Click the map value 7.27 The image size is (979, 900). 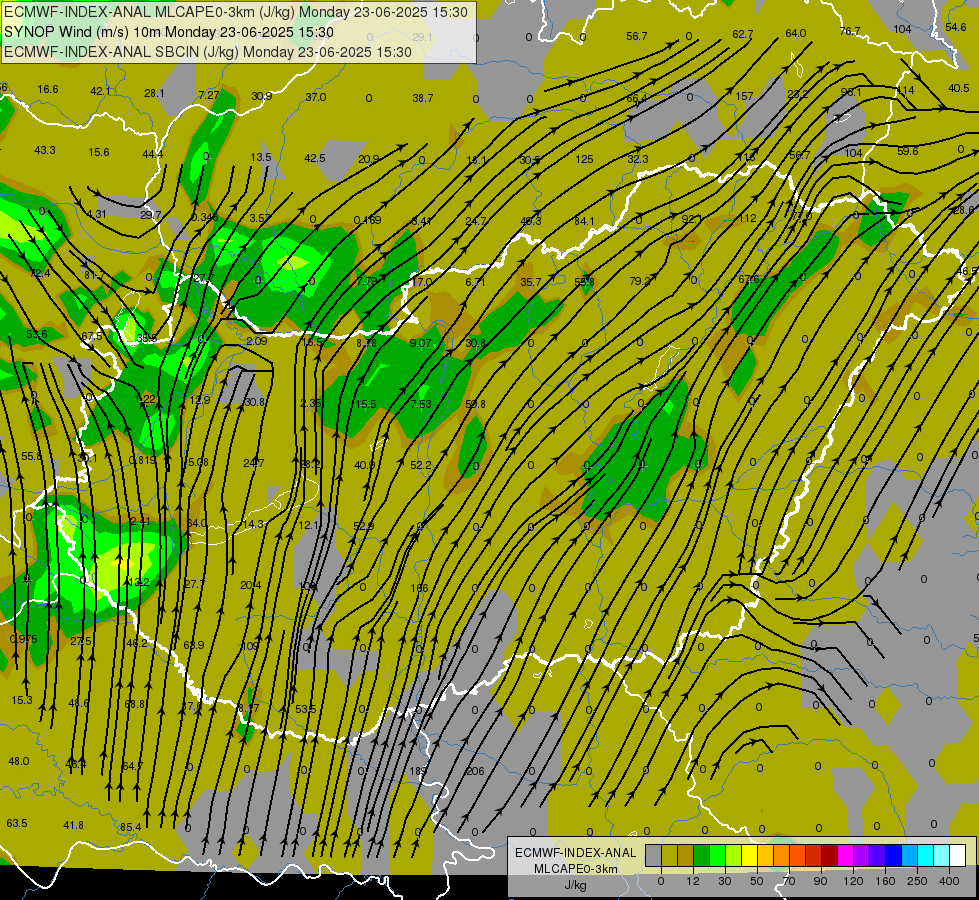coord(209,95)
